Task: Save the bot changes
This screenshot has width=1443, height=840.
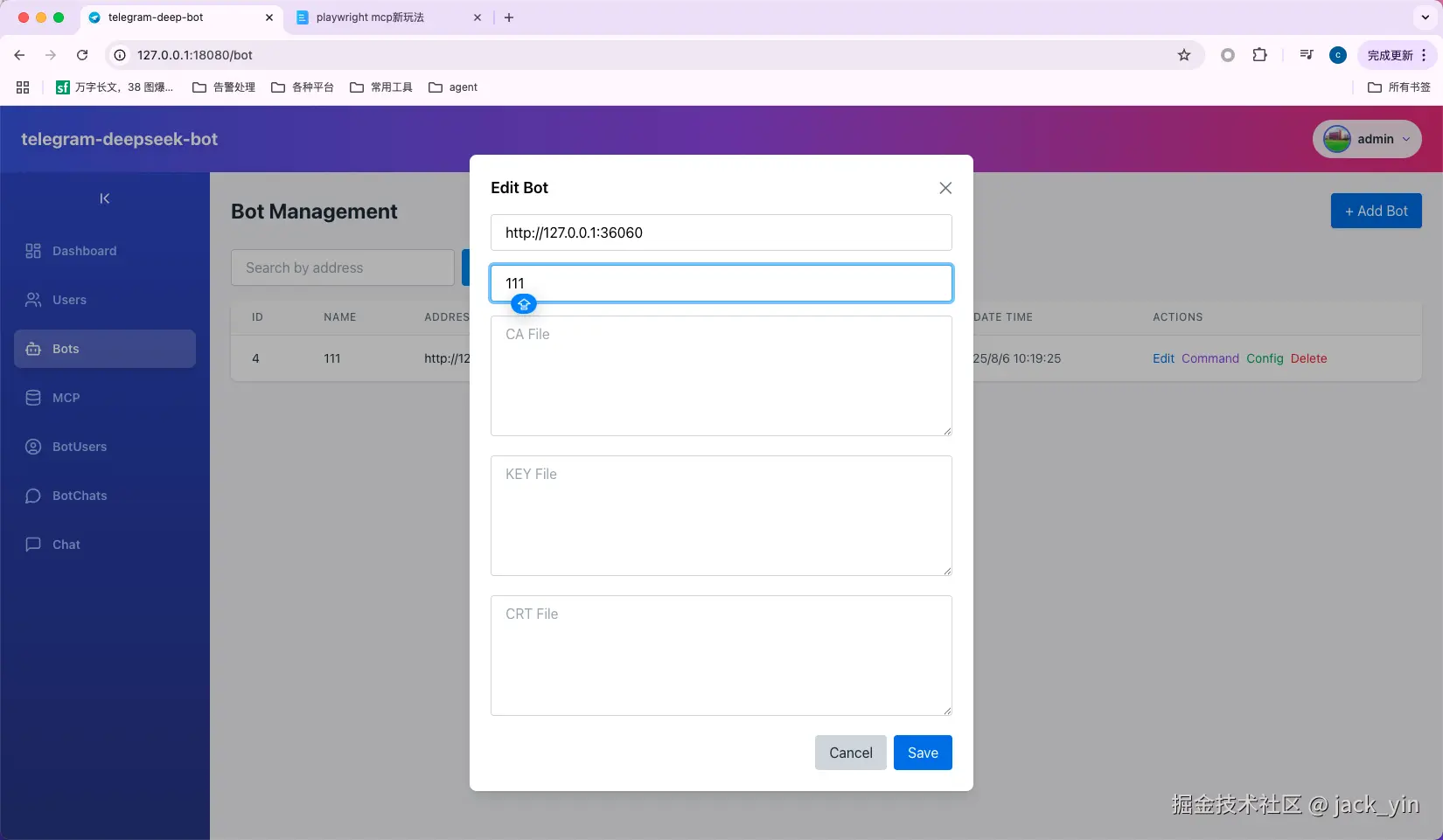Action: [923, 753]
